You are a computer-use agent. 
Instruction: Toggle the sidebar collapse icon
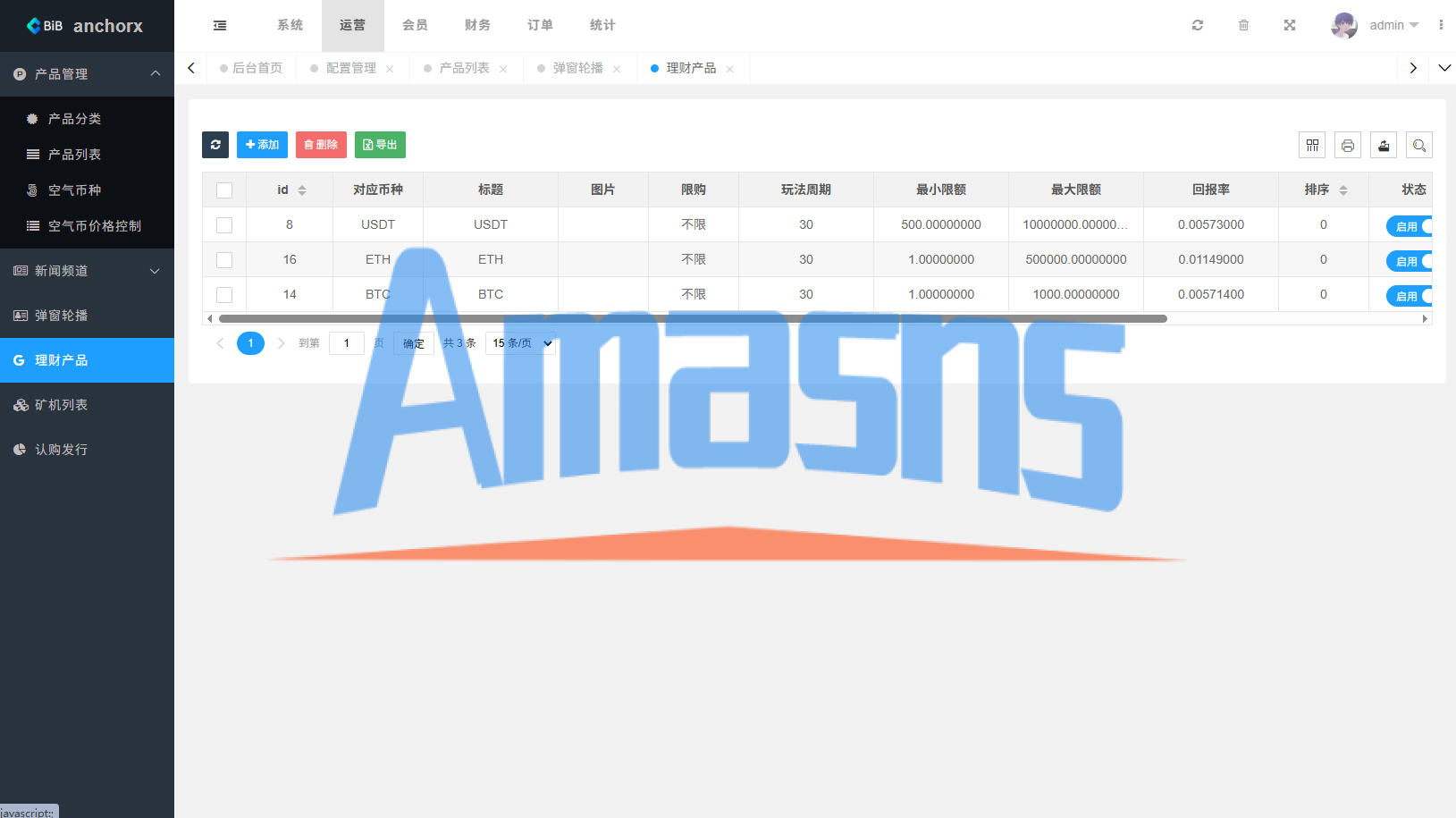point(220,25)
